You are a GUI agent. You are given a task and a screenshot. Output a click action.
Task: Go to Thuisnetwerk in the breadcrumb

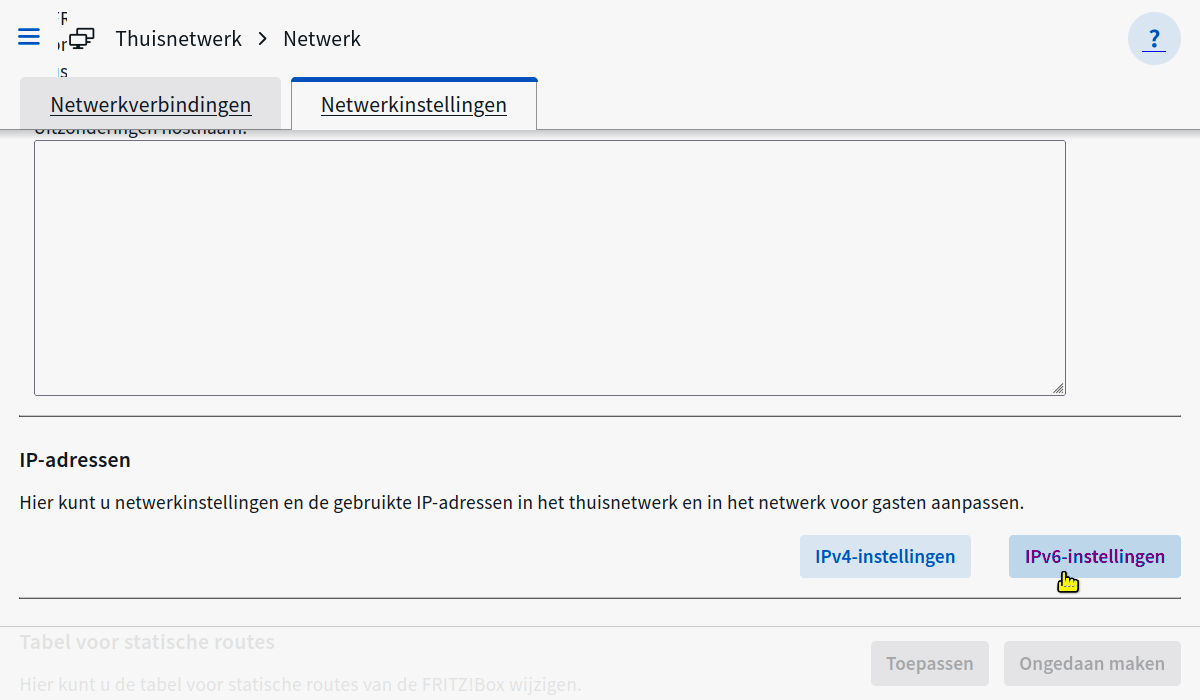point(179,39)
